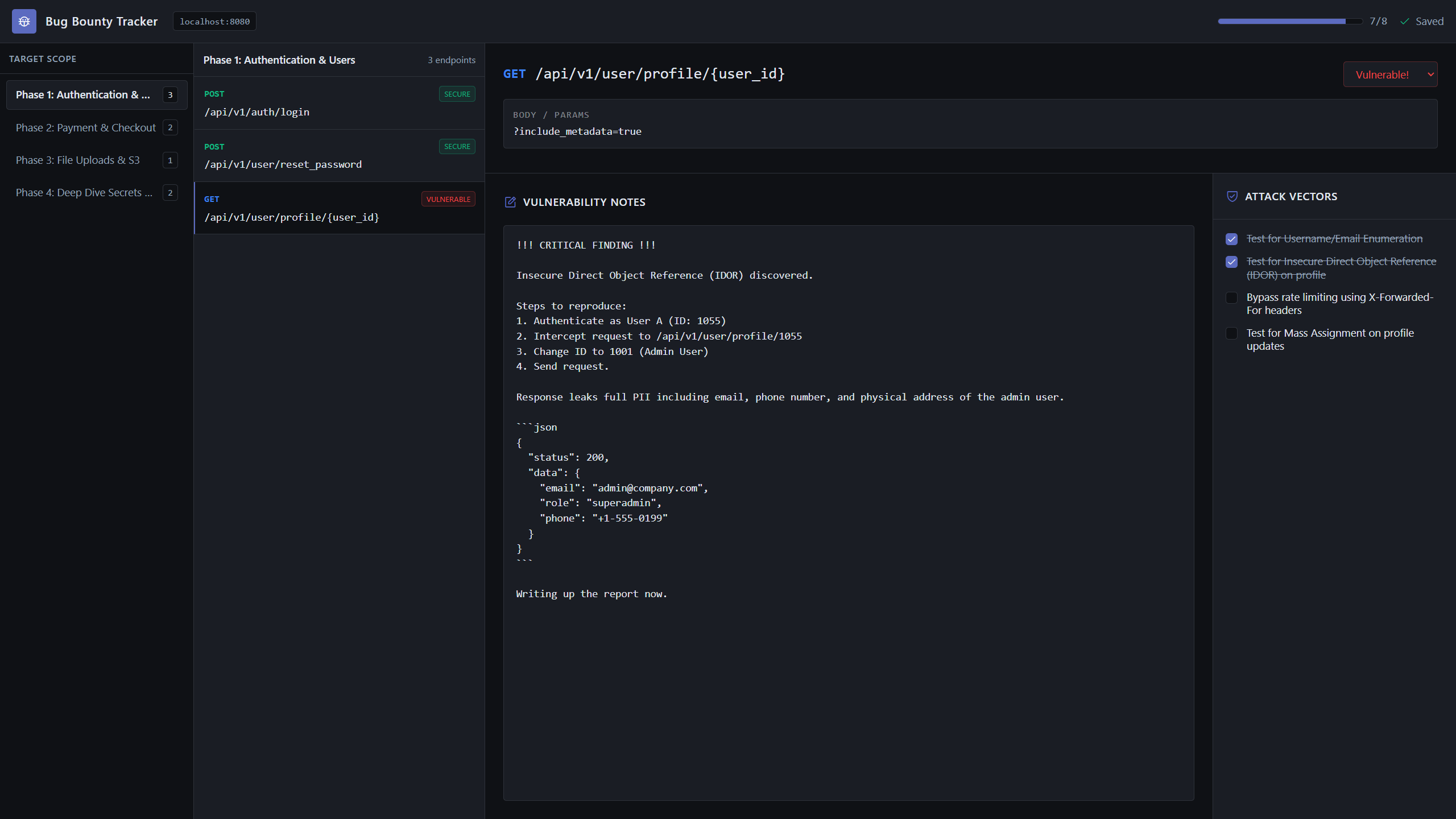Open Phase 3: File Uploads & S3

(x=97, y=160)
